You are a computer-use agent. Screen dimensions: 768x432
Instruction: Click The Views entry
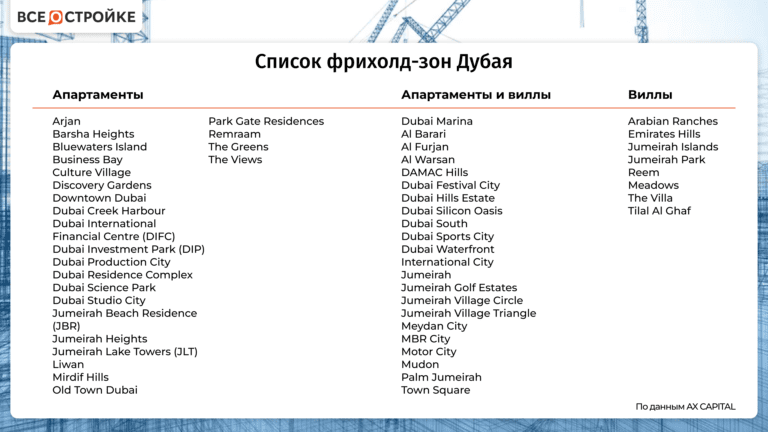[x=235, y=160]
